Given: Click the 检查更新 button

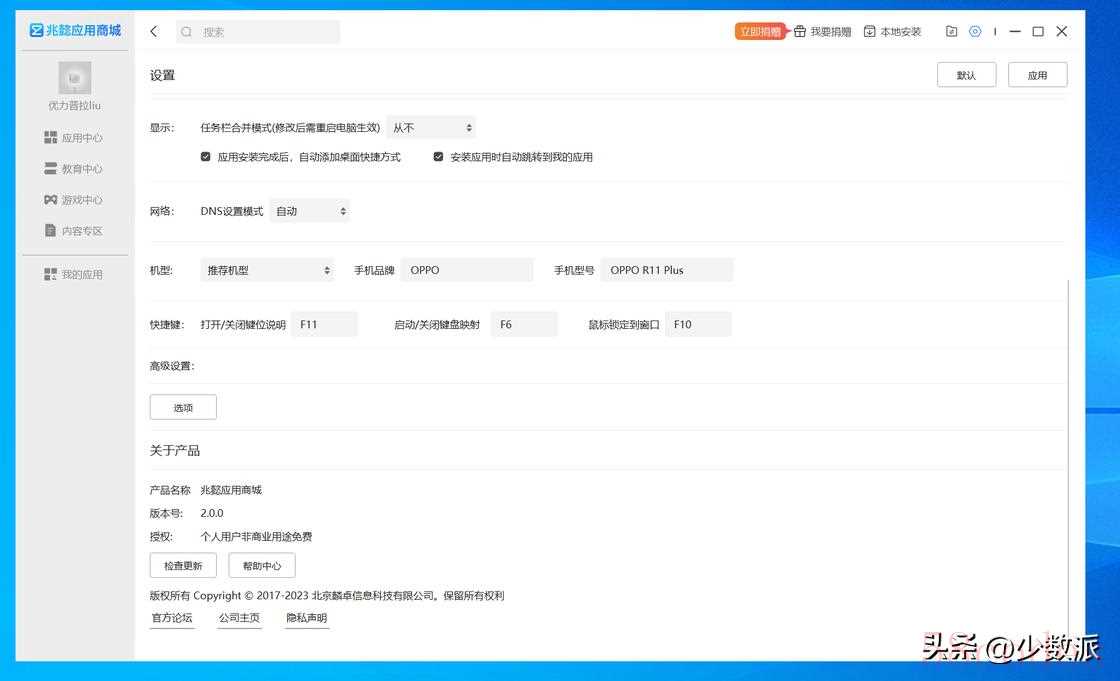Looking at the screenshot, I should [183, 566].
